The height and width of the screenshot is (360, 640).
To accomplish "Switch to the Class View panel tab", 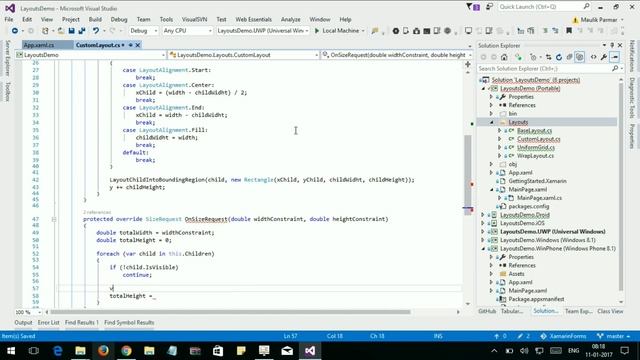I will 610,311.
